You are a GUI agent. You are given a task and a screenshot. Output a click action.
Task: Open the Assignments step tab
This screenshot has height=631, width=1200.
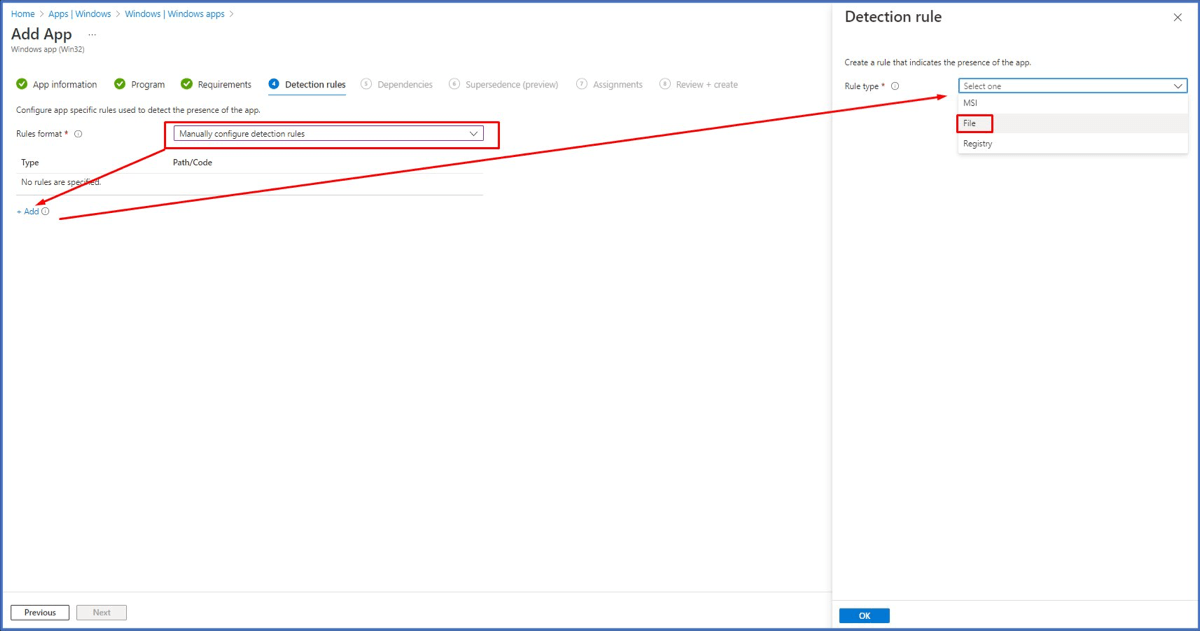click(x=617, y=85)
